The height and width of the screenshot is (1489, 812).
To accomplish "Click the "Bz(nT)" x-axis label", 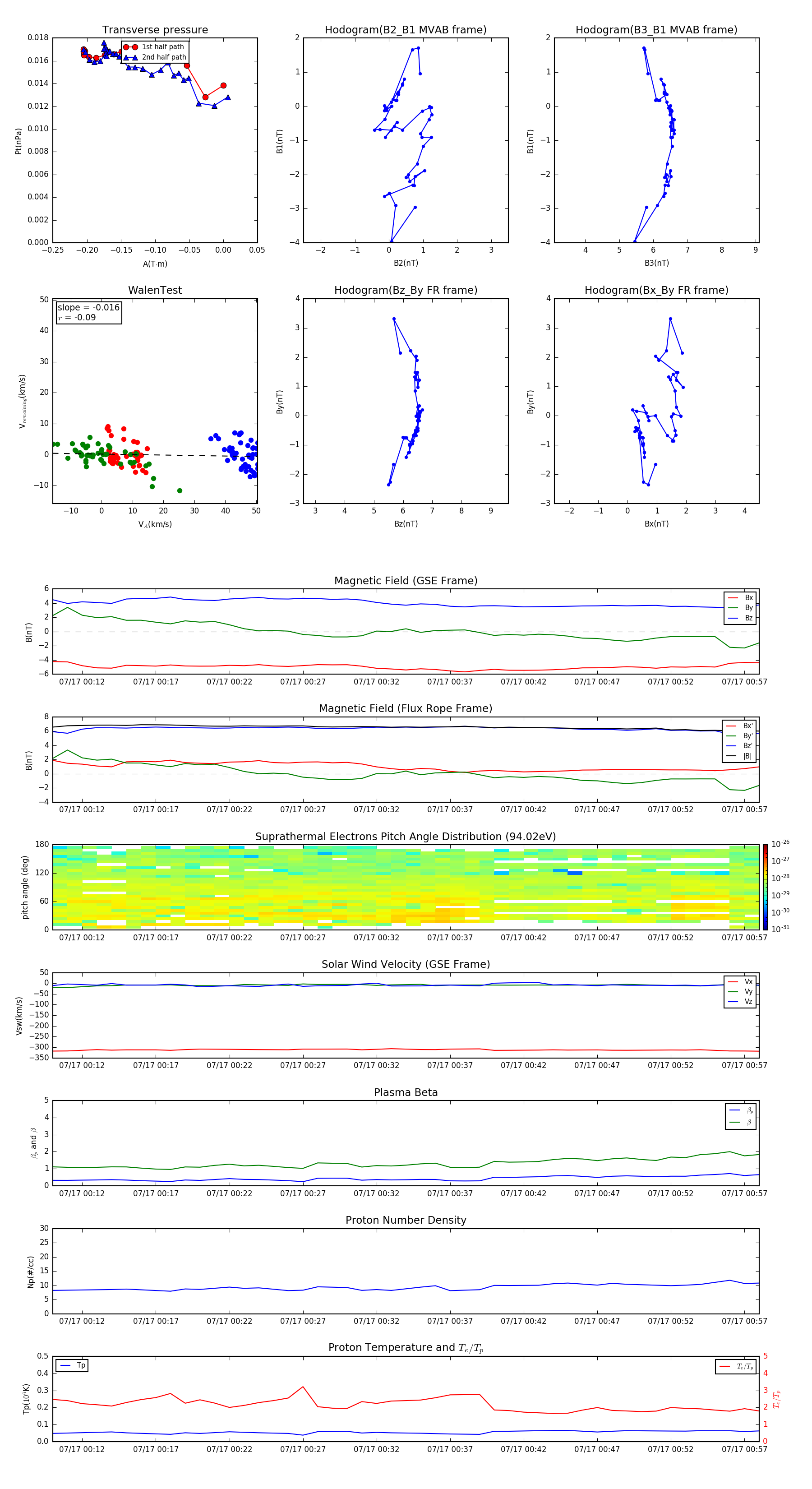I will click(x=406, y=524).
